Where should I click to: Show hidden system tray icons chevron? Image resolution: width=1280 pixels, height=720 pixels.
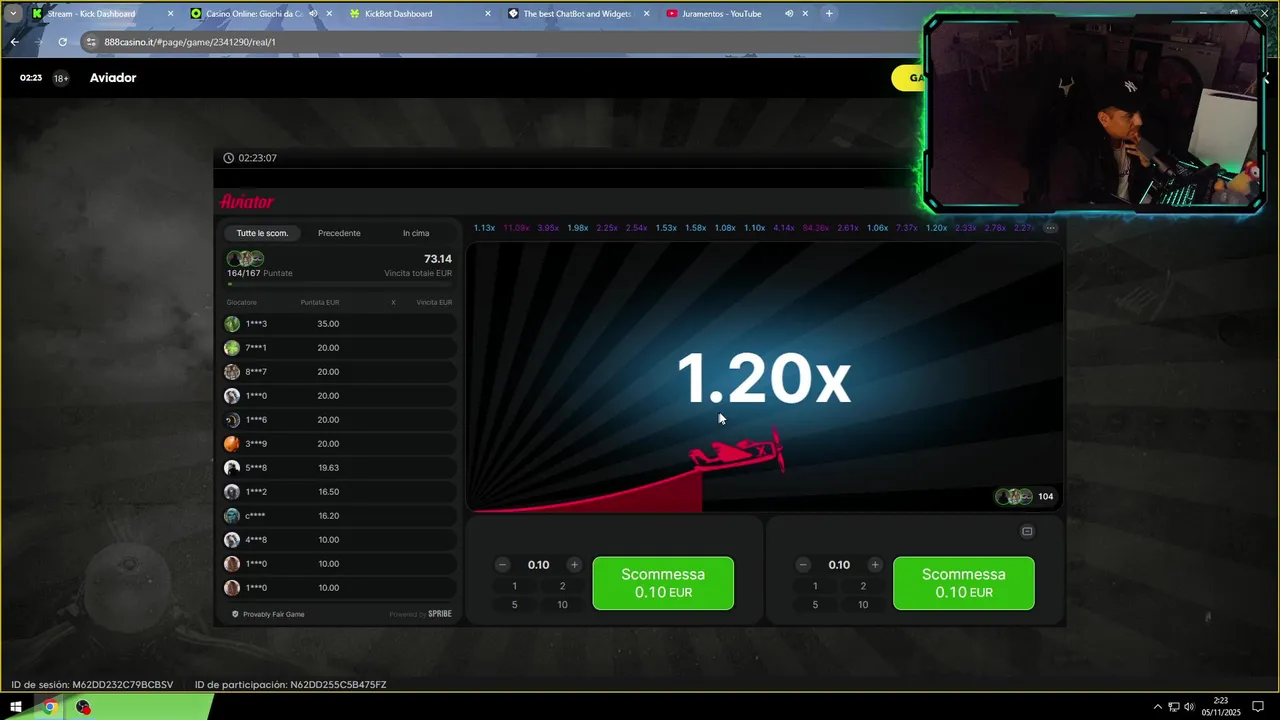(x=1158, y=707)
